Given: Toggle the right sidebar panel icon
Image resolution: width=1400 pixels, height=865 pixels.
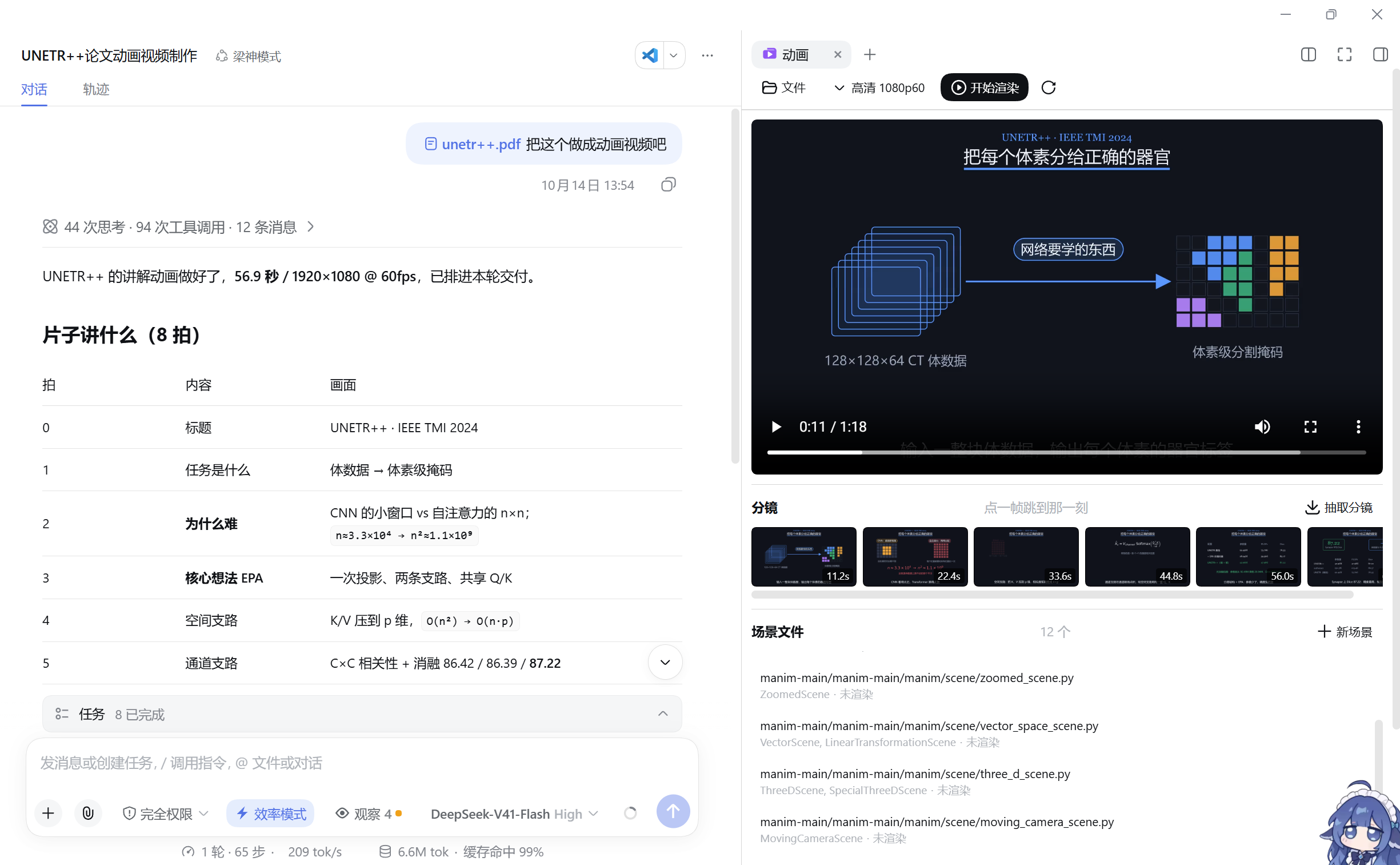Looking at the screenshot, I should [1380, 54].
